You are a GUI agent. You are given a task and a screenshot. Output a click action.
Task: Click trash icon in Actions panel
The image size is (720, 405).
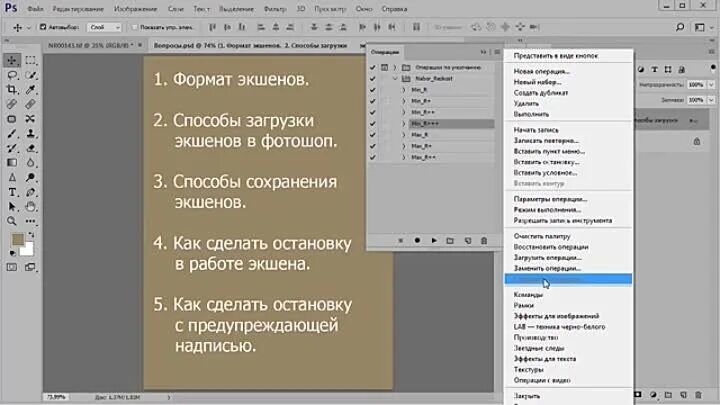click(x=484, y=241)
